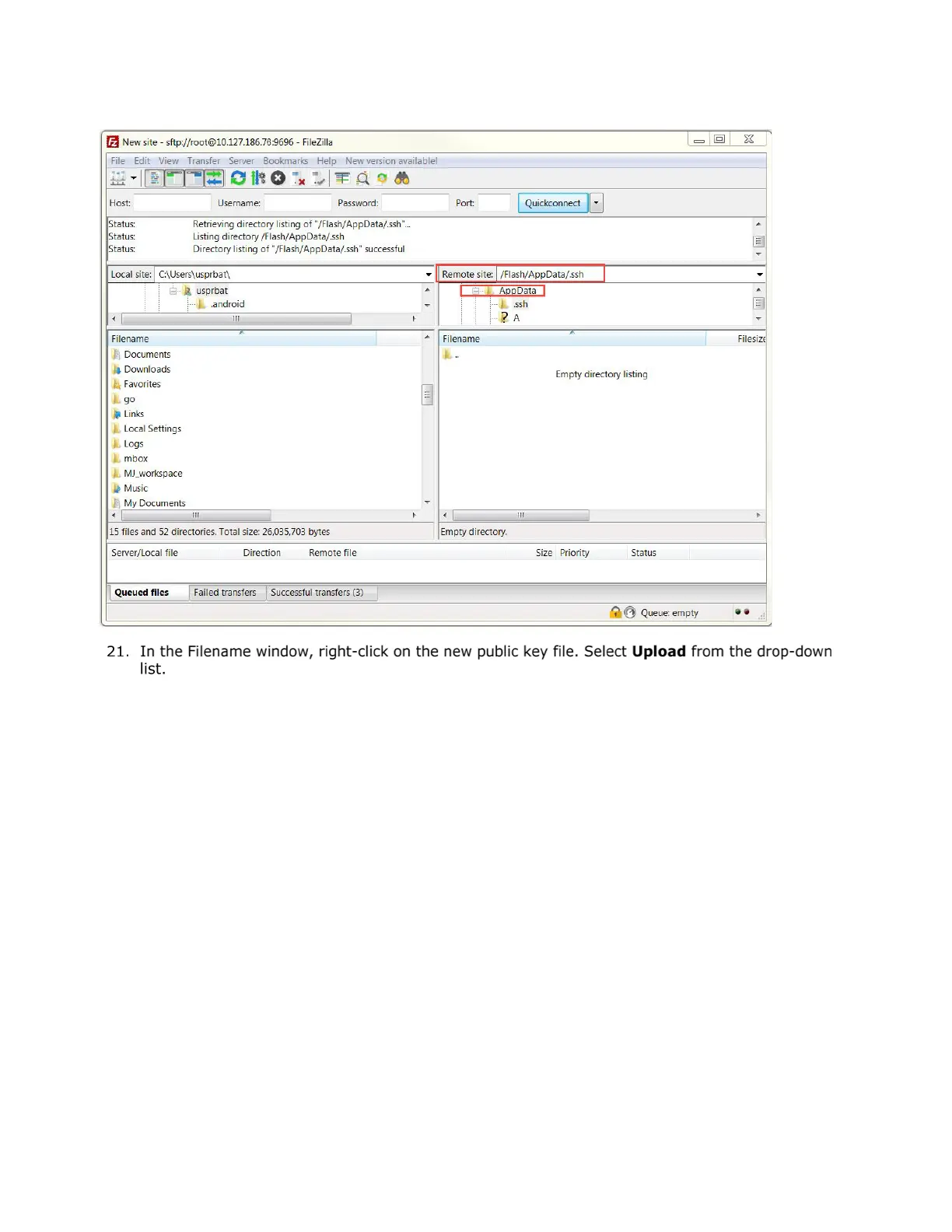Collapse the AppData folder in remote tree
This screenshot has height=1232, width=952.
point(475,291)
